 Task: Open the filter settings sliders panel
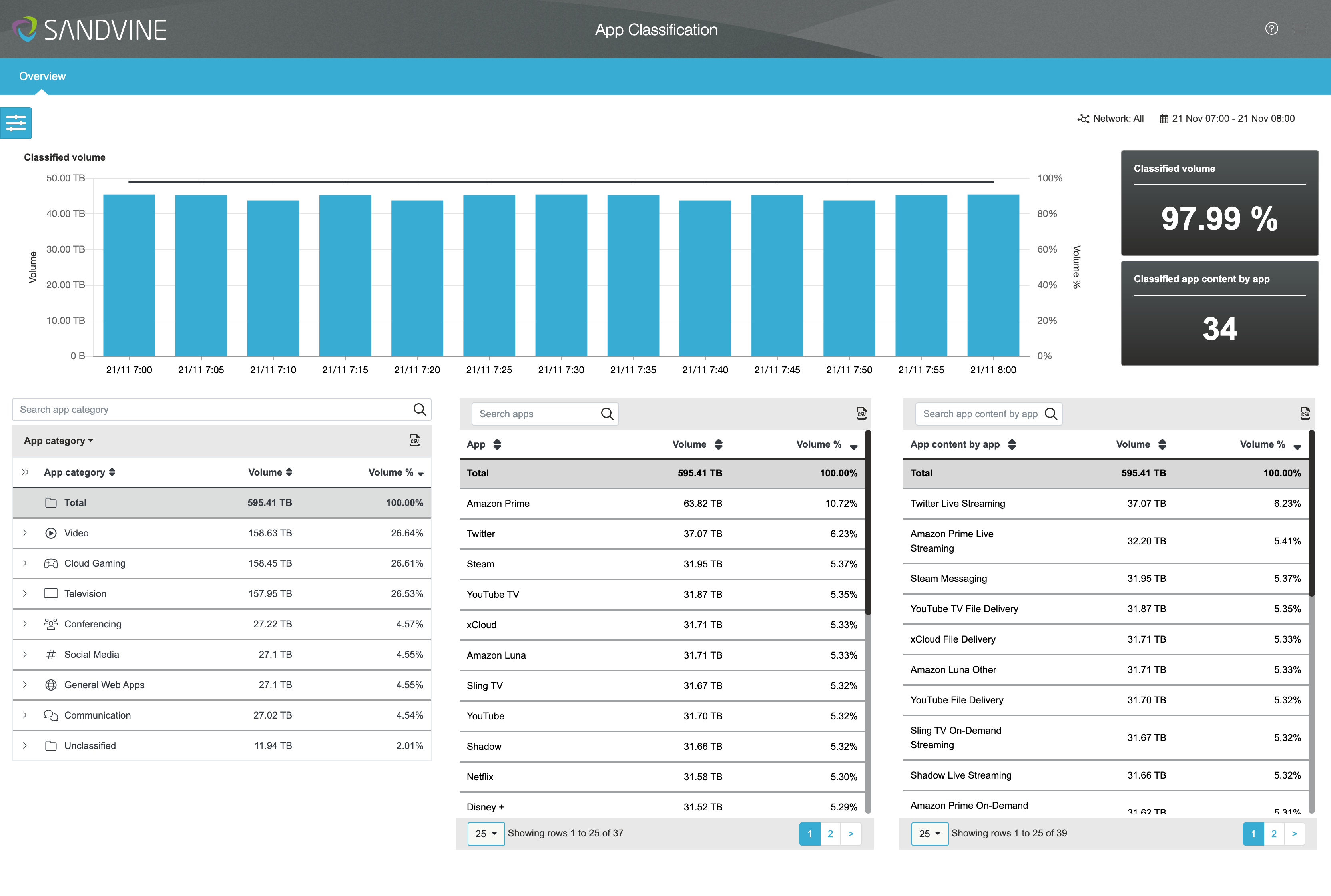(16, 123)
